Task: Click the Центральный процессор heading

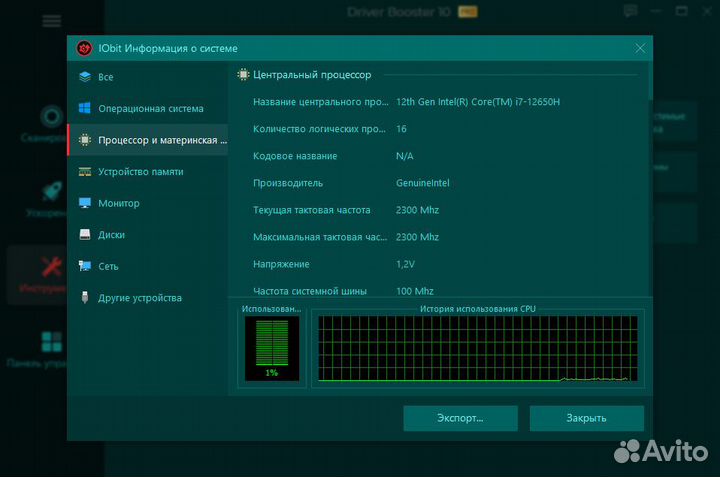Action: point(312,75)
